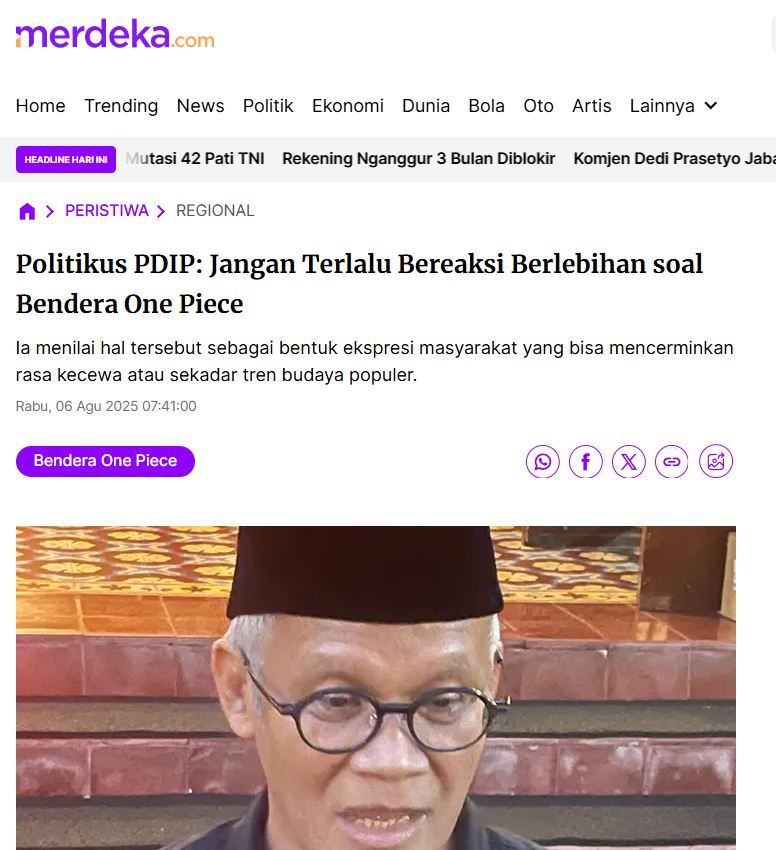Share article on X icon

point(629,462)
